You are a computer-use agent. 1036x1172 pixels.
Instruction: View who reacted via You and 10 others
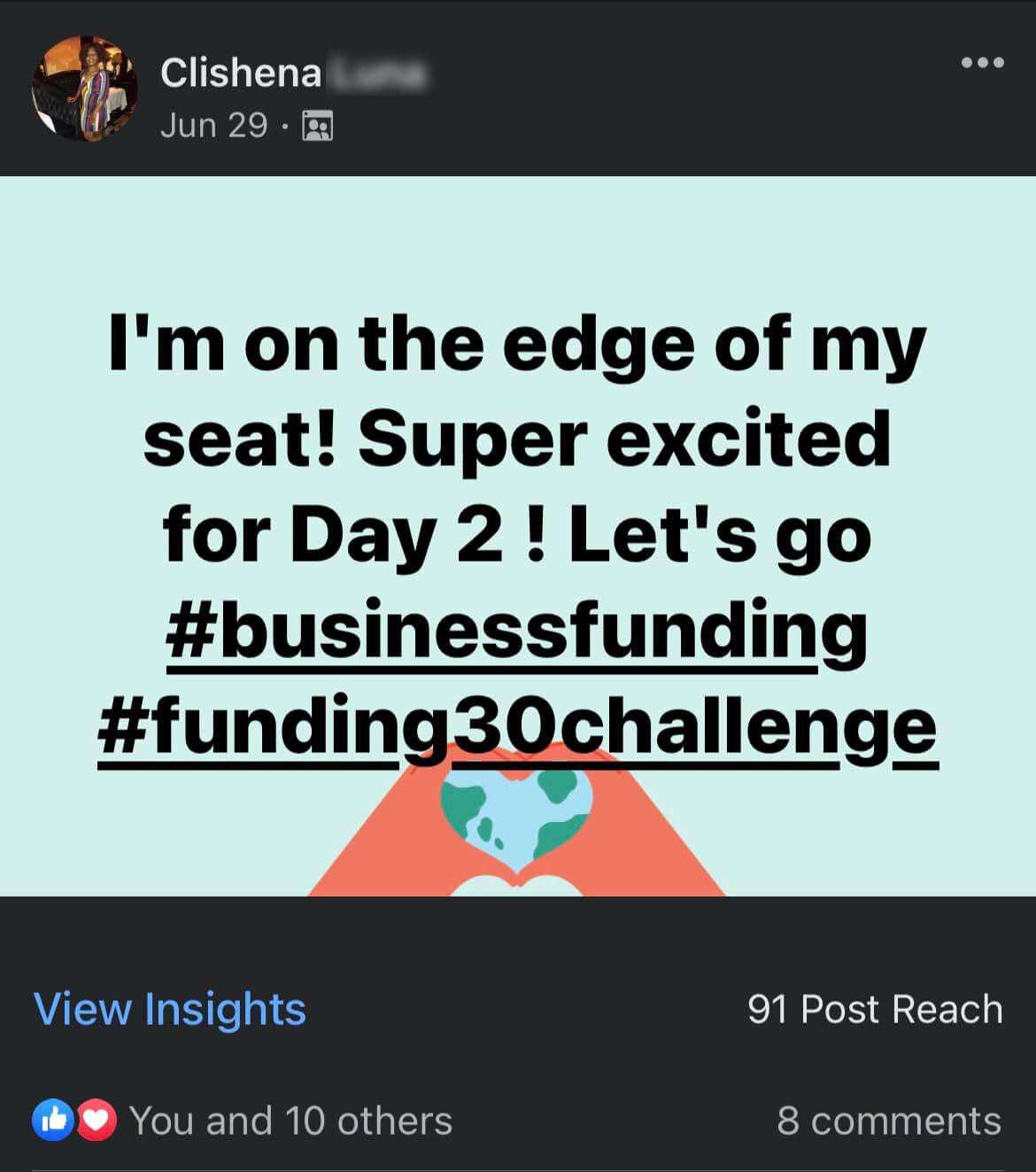coord(290,1121)
